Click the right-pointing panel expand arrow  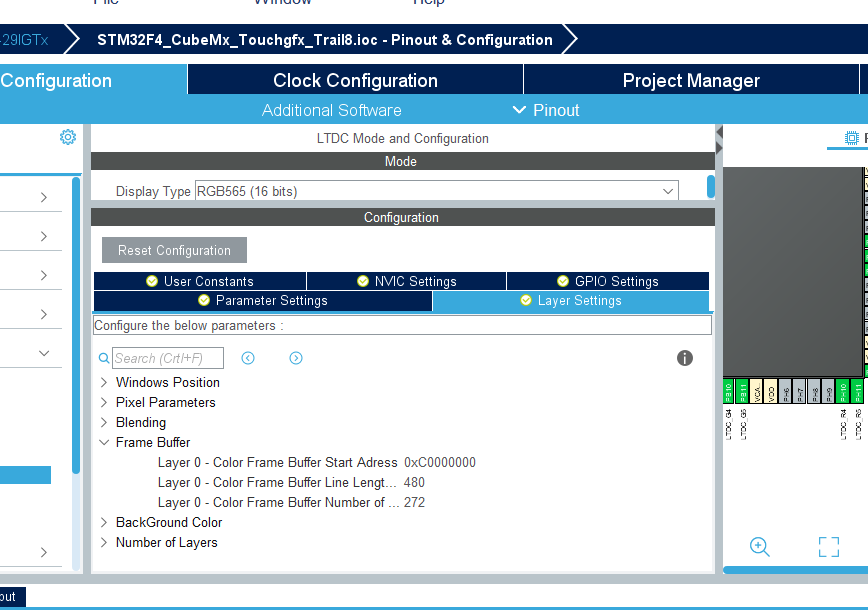[719, 148]
